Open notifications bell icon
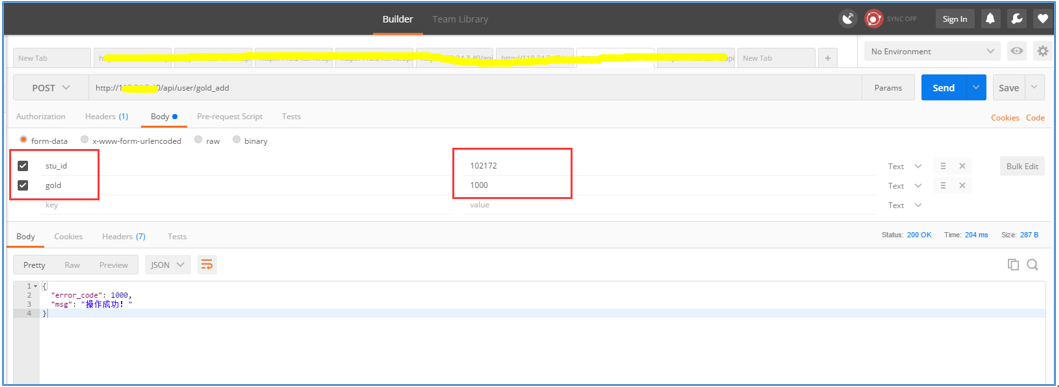Image resolution: width=1059 pixels, height=387 pixels. [x=990, y=19]
